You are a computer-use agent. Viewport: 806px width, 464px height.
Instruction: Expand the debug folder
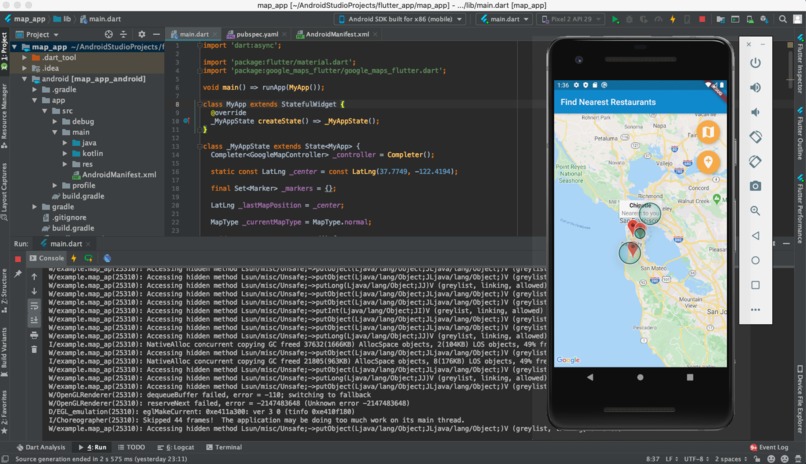tap(55, 122)
